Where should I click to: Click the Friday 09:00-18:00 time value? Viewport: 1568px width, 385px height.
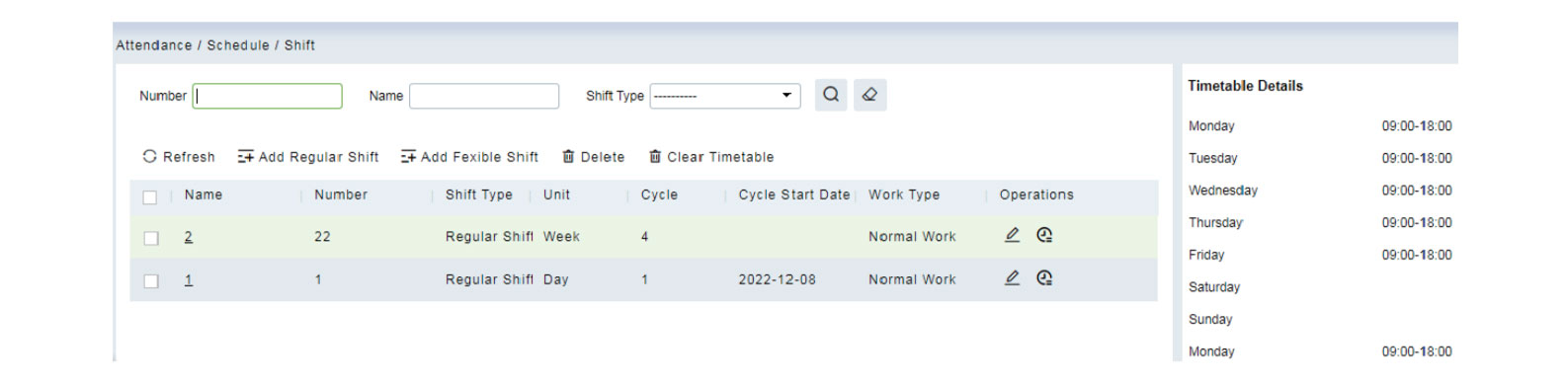pos(1417,255)
